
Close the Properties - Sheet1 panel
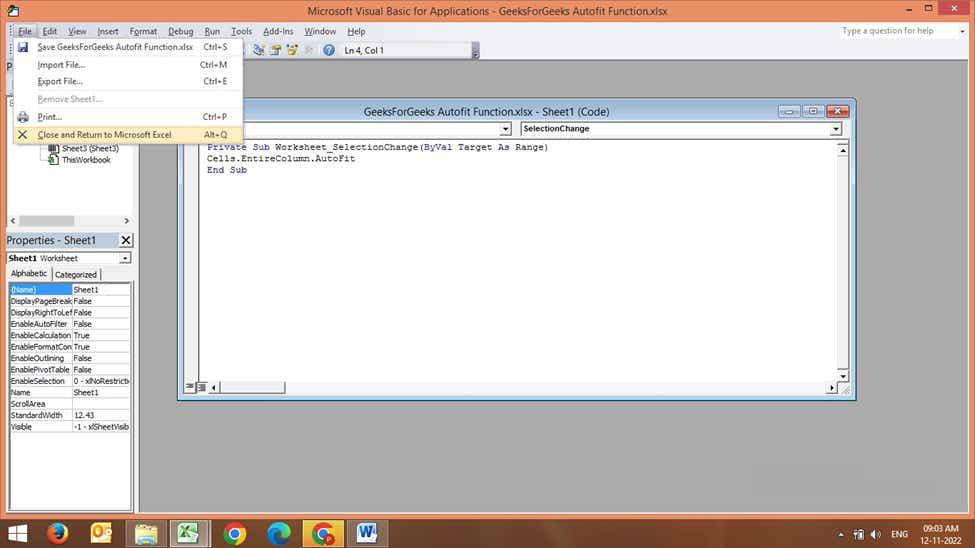(x=126, y=240)
